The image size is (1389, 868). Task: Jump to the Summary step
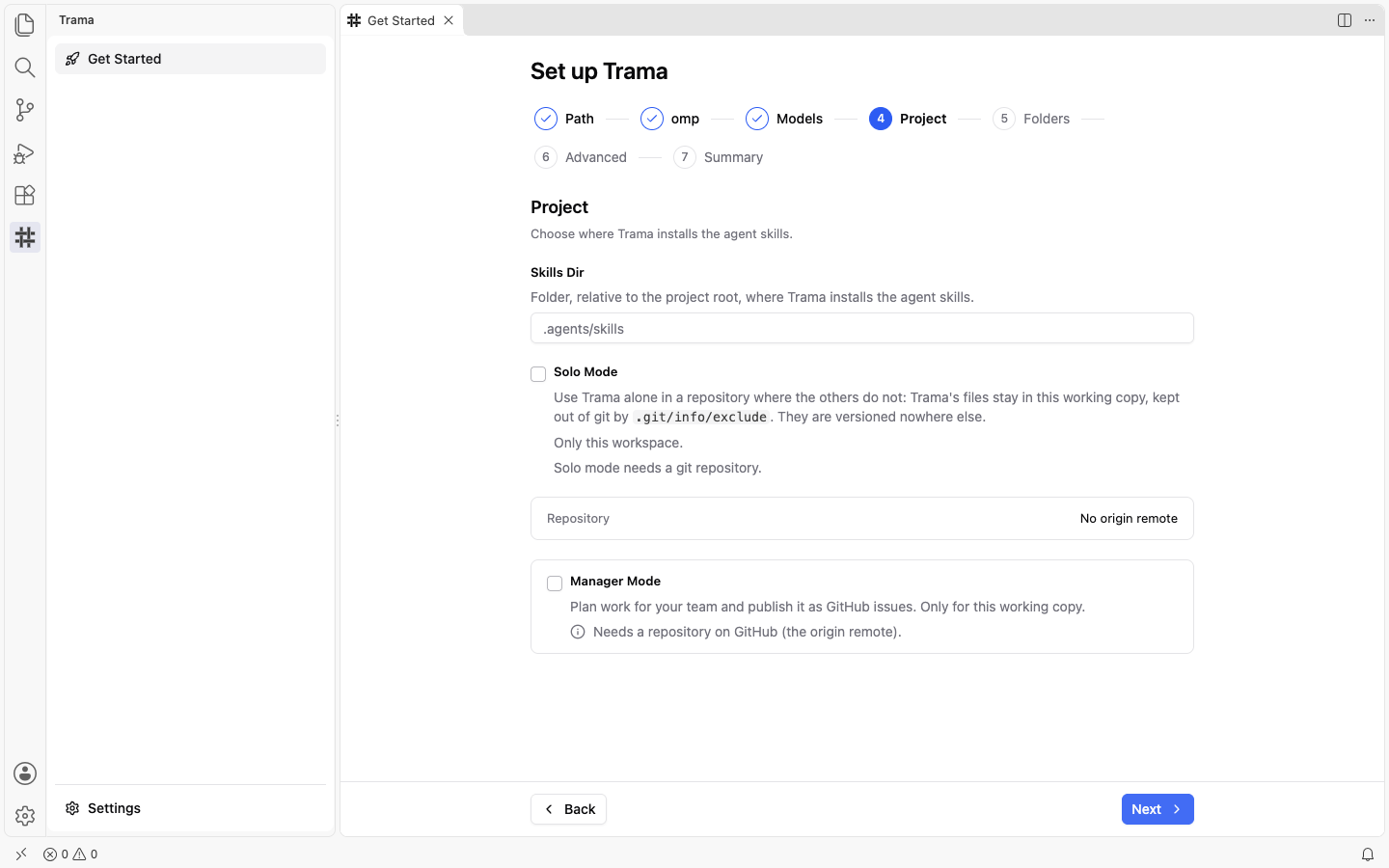718,157
